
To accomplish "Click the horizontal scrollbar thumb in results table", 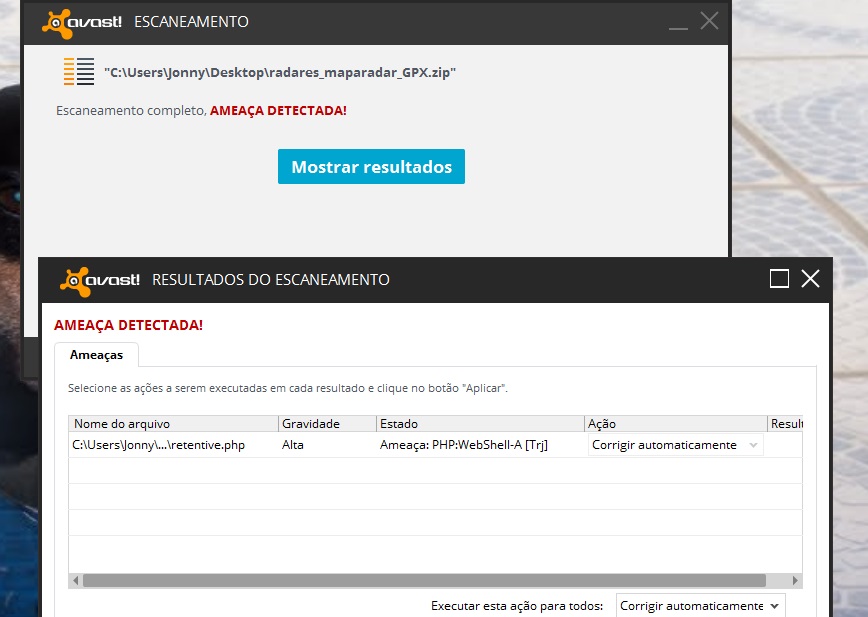I will pos(425,580).
